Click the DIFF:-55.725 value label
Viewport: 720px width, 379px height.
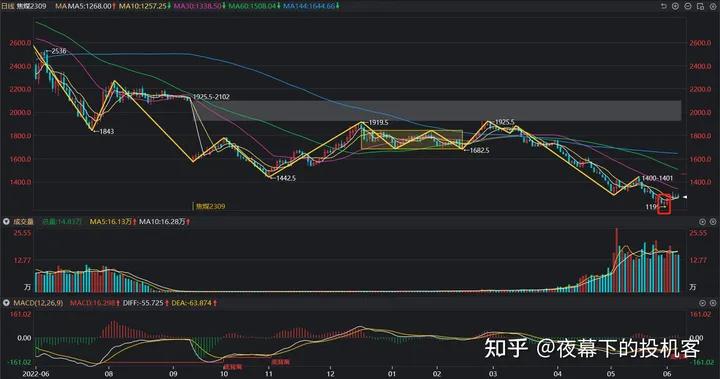click(x=143, y=303)
